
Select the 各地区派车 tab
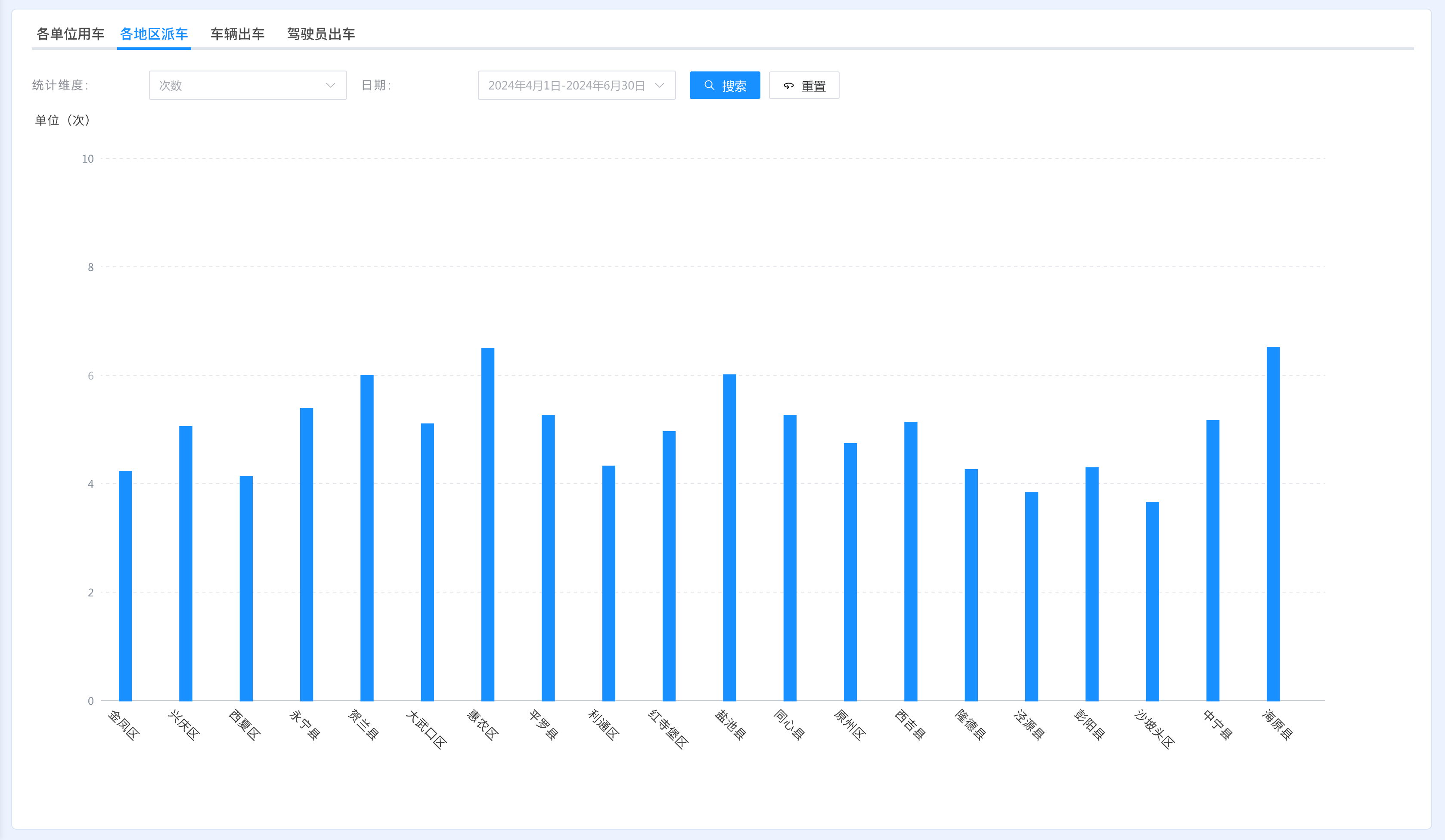pos(154,34)
